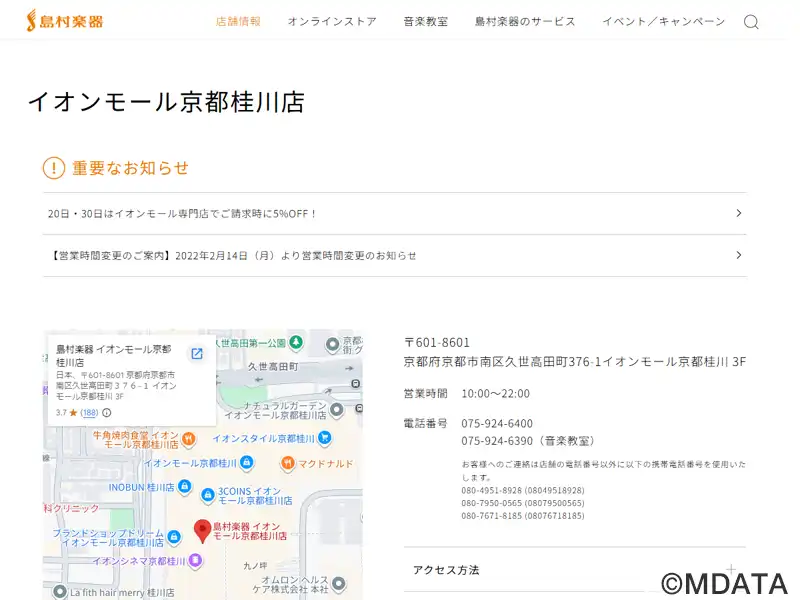The height and width of the screenshot is (600, 800).
Task: Expand the 営業時間変更のご案内 notice
Action: [x=394, y=255]
